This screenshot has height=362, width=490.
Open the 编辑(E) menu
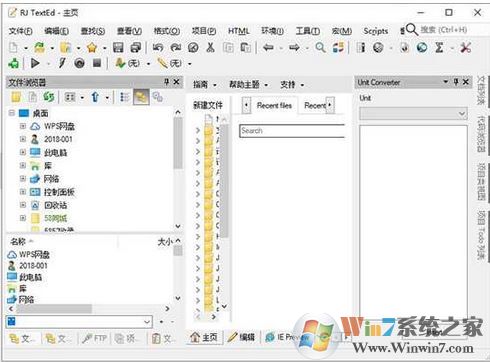[x=57, y=31]
